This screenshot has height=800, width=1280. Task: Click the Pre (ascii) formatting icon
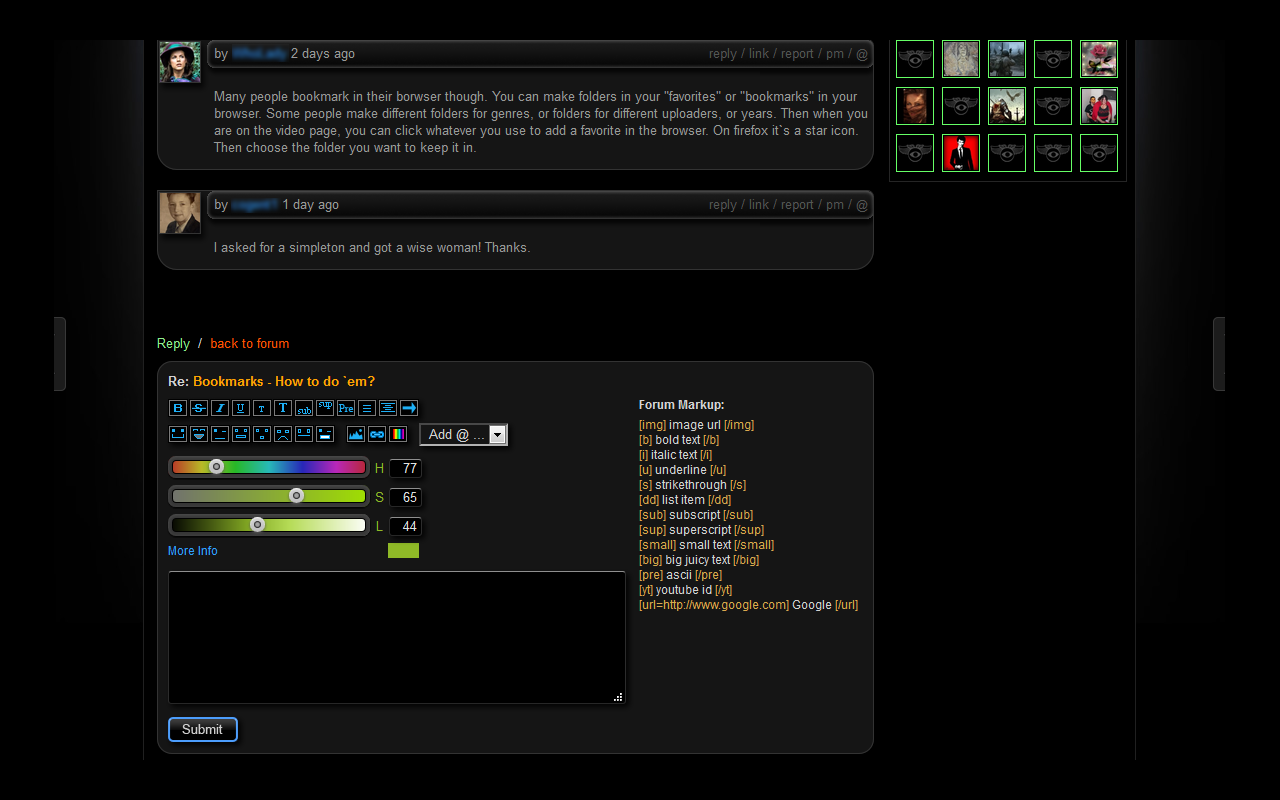(346, 408)
